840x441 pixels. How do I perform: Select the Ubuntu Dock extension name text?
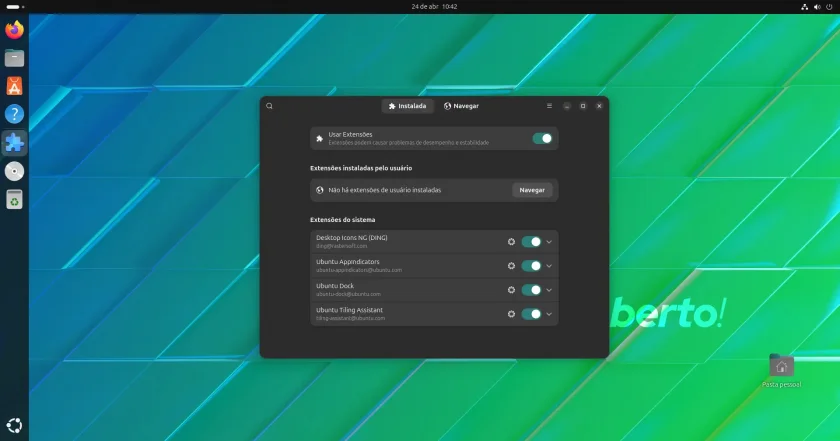[x=335, y=286]
